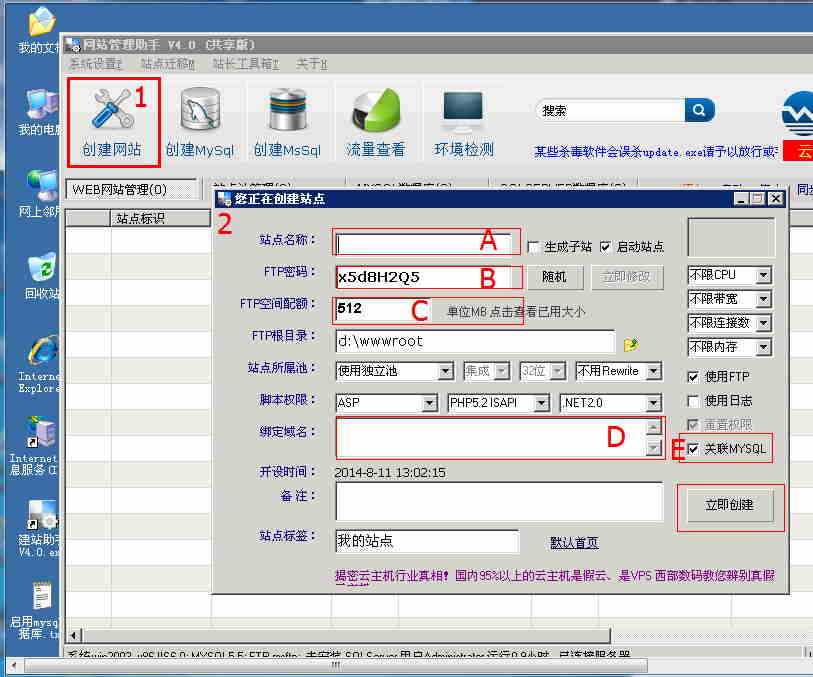This screenshot has width=813, height=677.
Task: Switch to WEB网站管理 tab
Action: click(130, 189)
